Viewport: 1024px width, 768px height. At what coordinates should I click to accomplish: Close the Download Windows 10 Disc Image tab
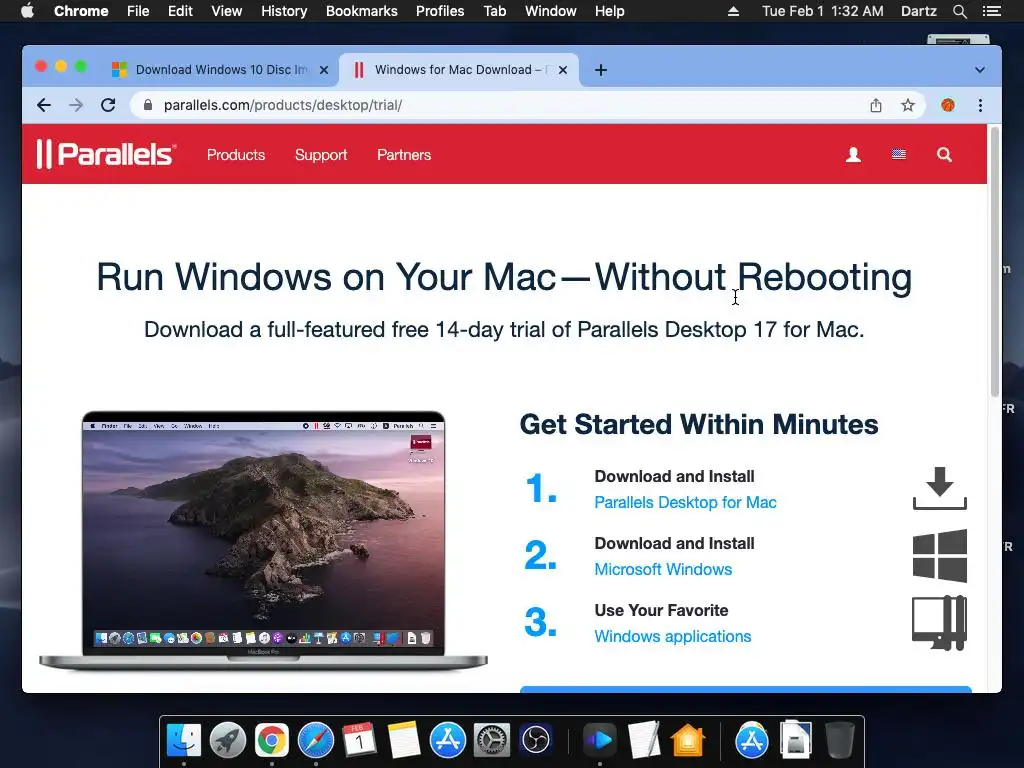(x=324, y=70)
